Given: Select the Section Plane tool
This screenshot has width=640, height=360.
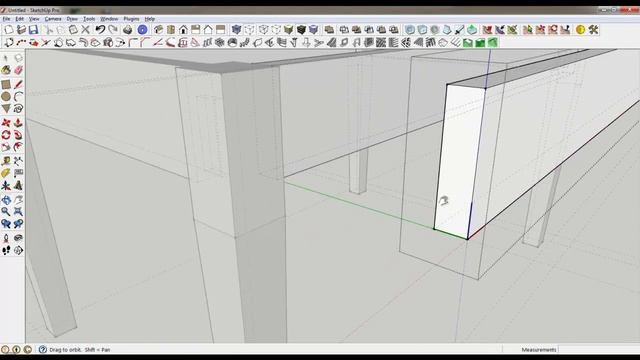Looking at the screenshot, I should pos(18,250).
